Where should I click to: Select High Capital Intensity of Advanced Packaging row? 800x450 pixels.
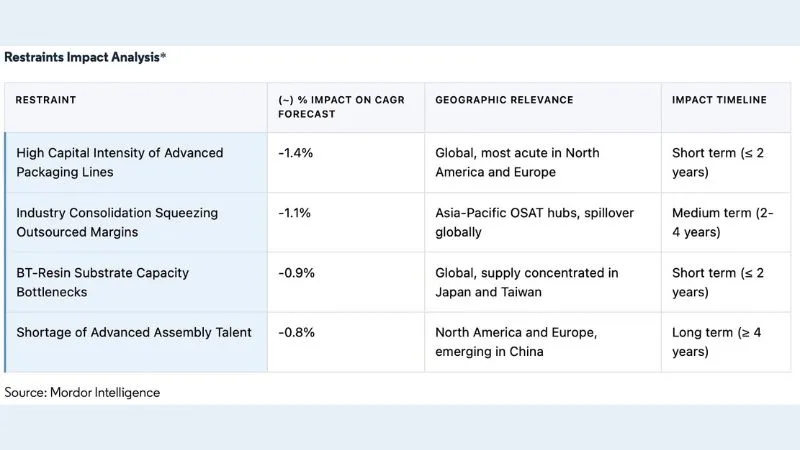click(398, 163)
